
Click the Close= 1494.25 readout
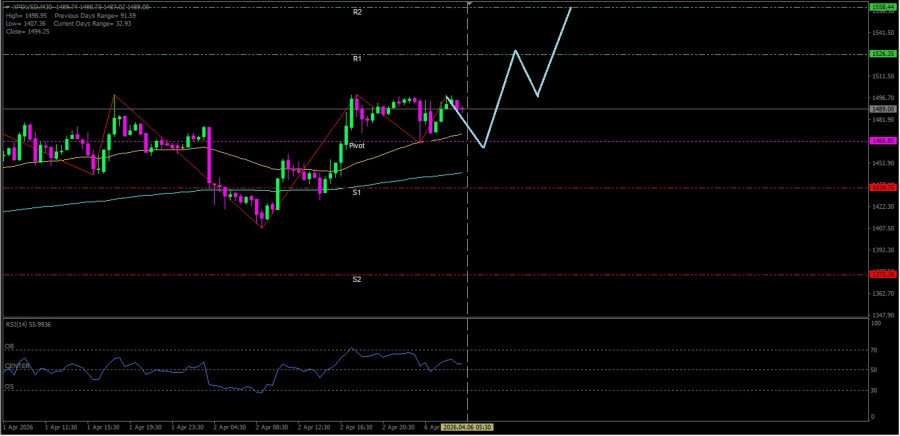tap(27, 32)
